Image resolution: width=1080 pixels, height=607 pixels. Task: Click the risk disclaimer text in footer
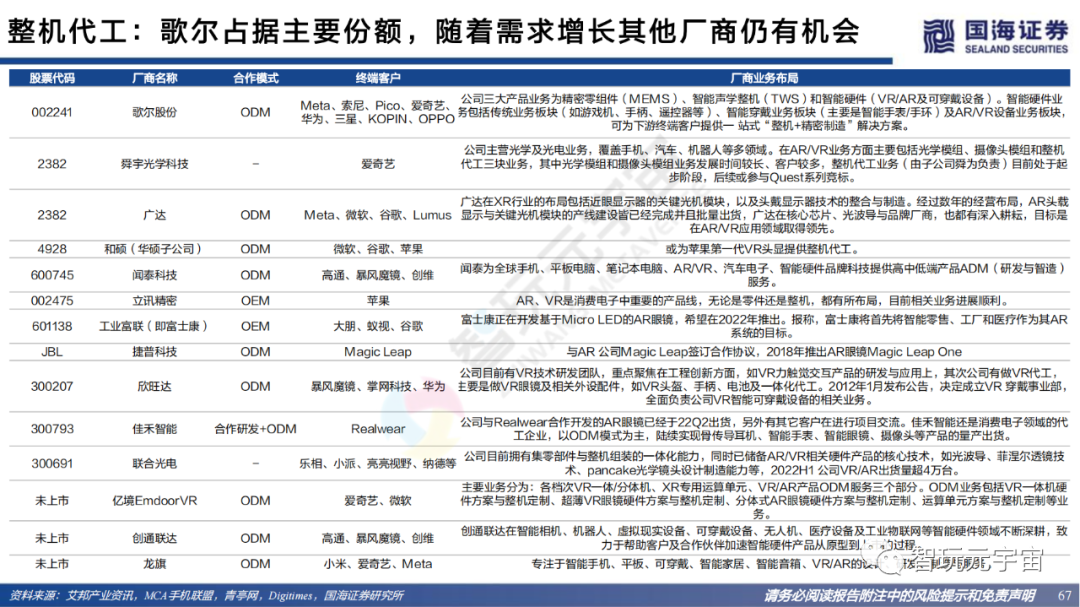click(898, 595)
